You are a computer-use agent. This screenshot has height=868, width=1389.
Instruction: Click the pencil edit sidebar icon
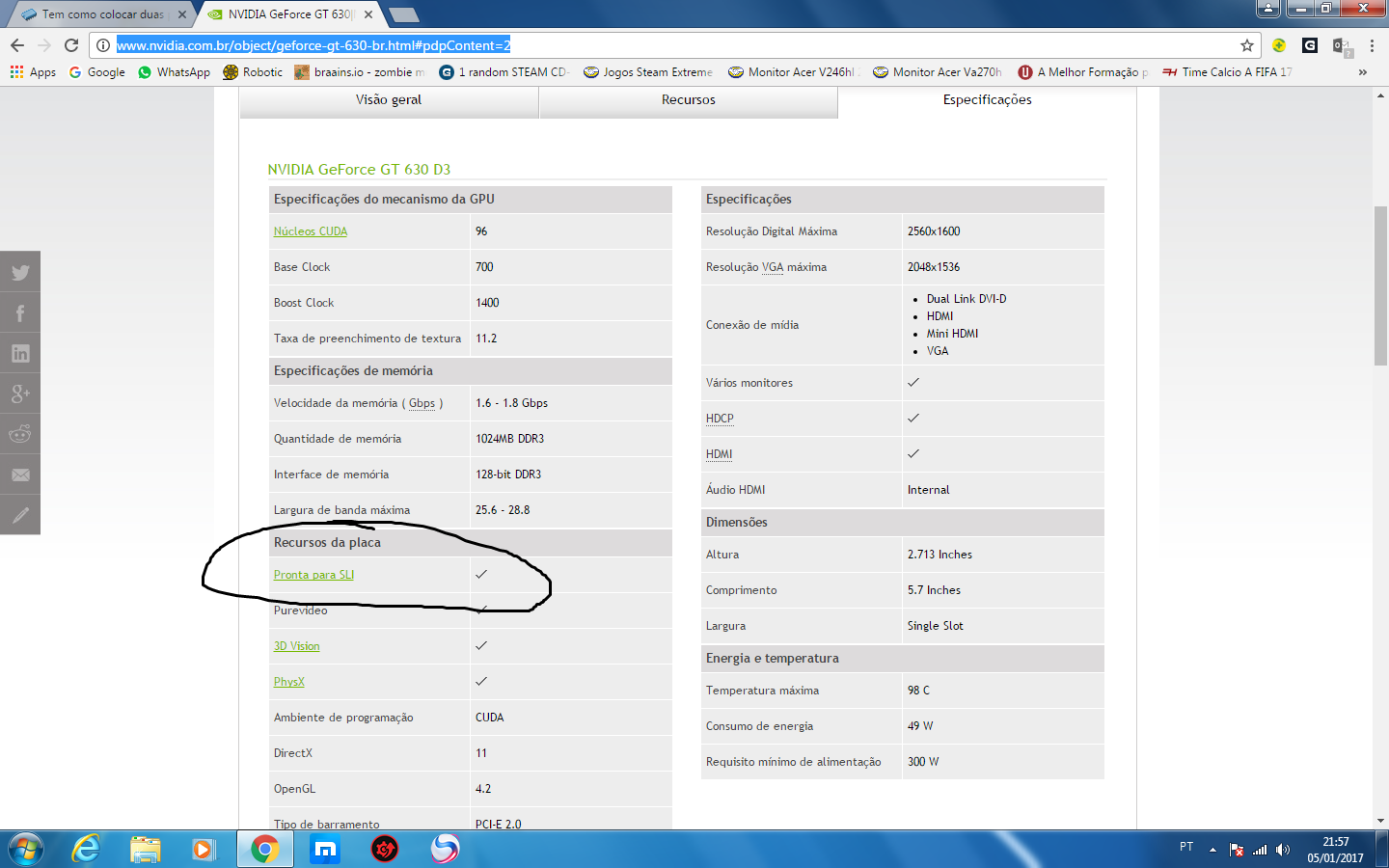[x=20, y=515]
